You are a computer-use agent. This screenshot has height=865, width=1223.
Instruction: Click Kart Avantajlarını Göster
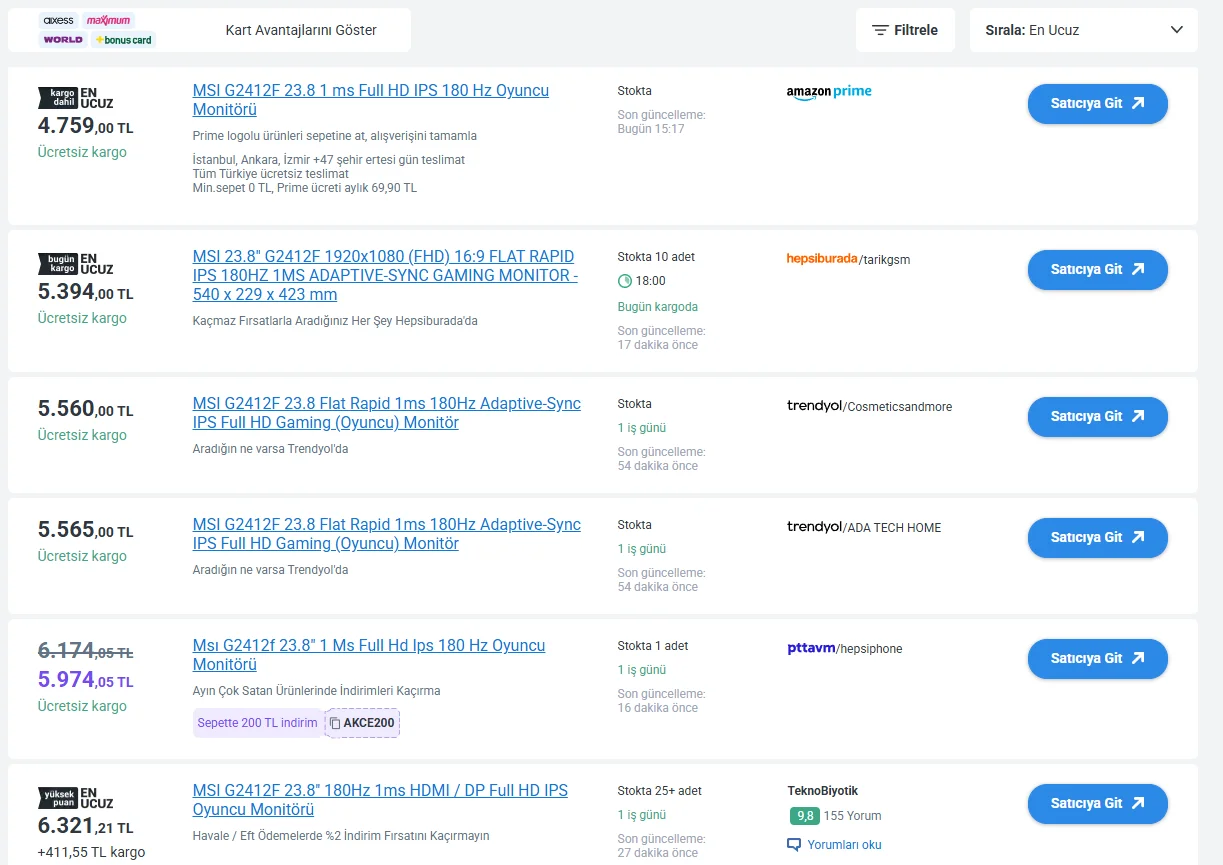(x=301, y=30)
